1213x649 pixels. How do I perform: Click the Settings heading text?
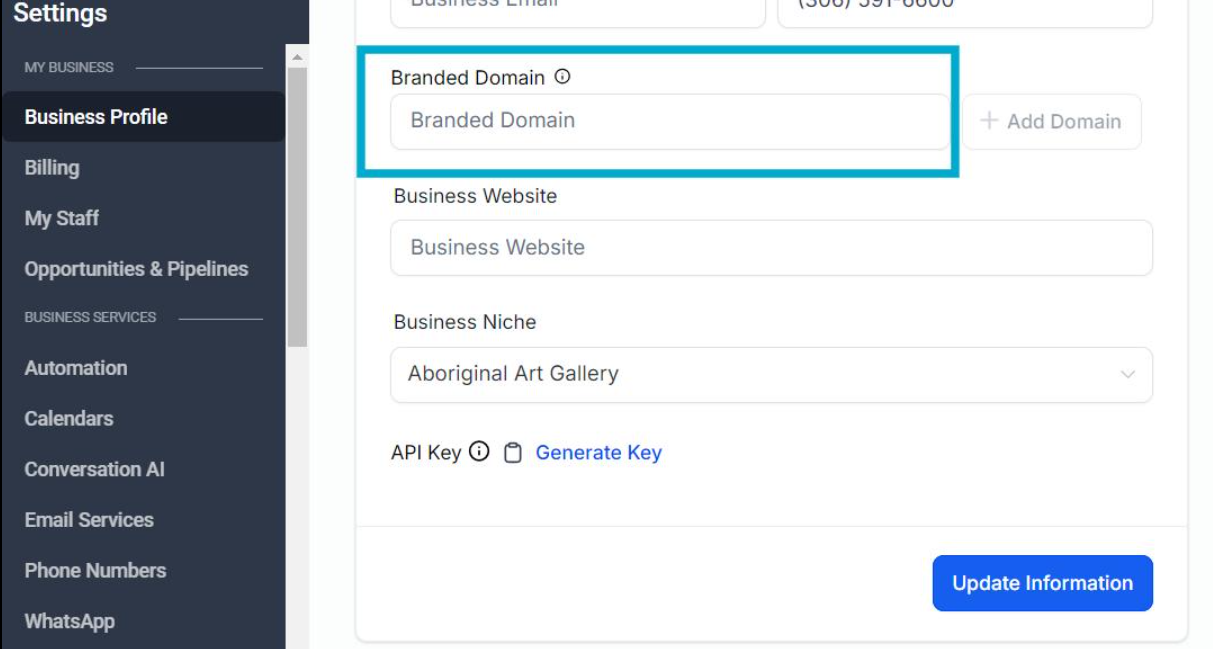point(60,14)
